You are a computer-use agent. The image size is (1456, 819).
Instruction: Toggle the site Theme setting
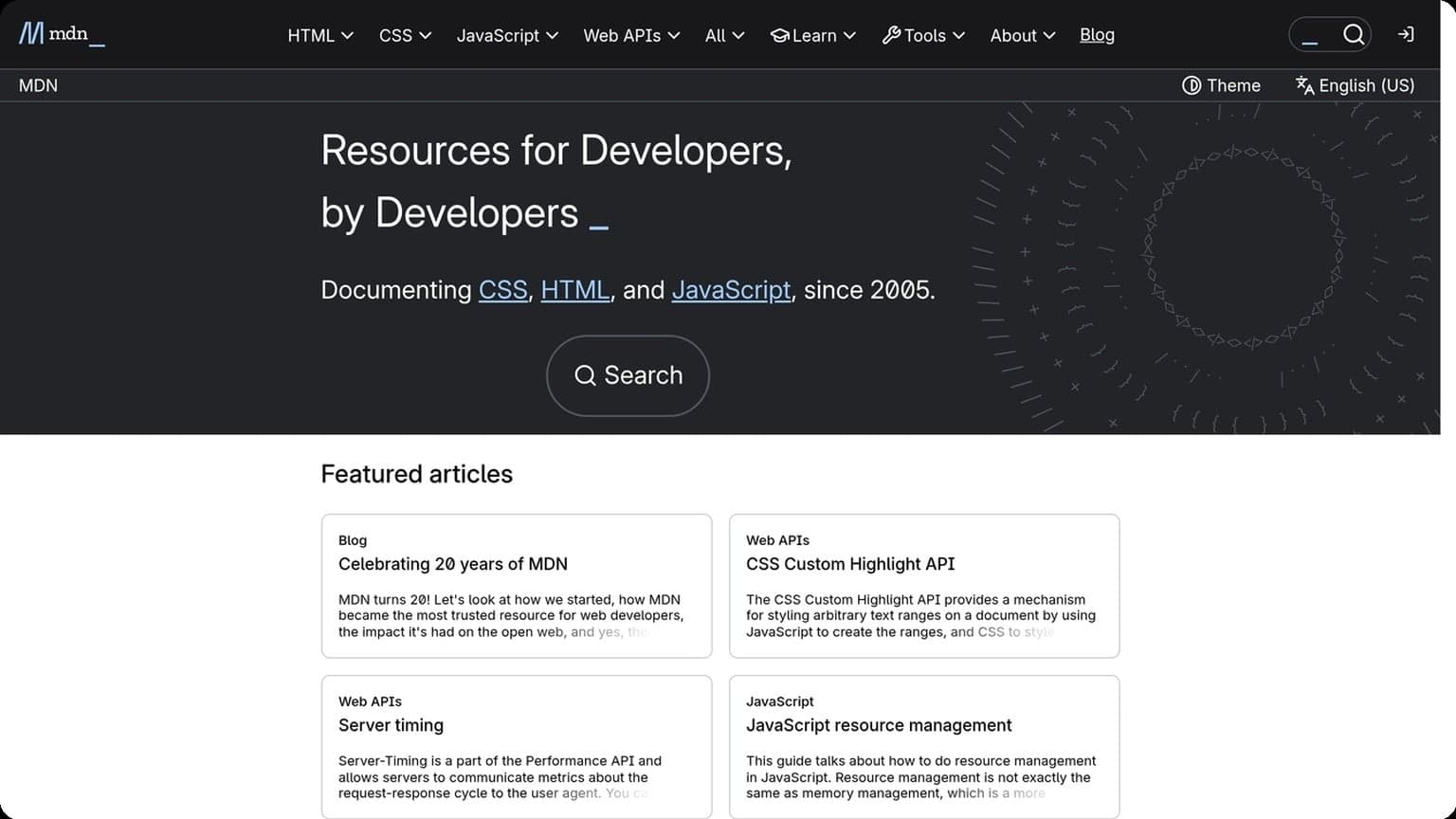(1222, 84)
